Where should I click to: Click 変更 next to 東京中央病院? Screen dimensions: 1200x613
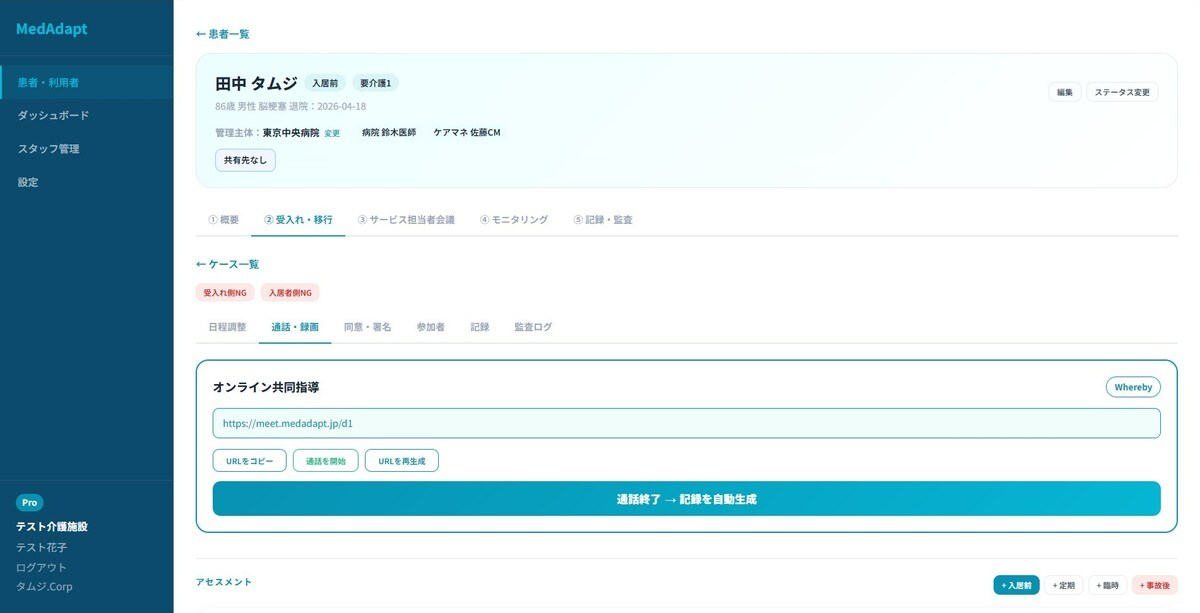(x=332, y=133)
